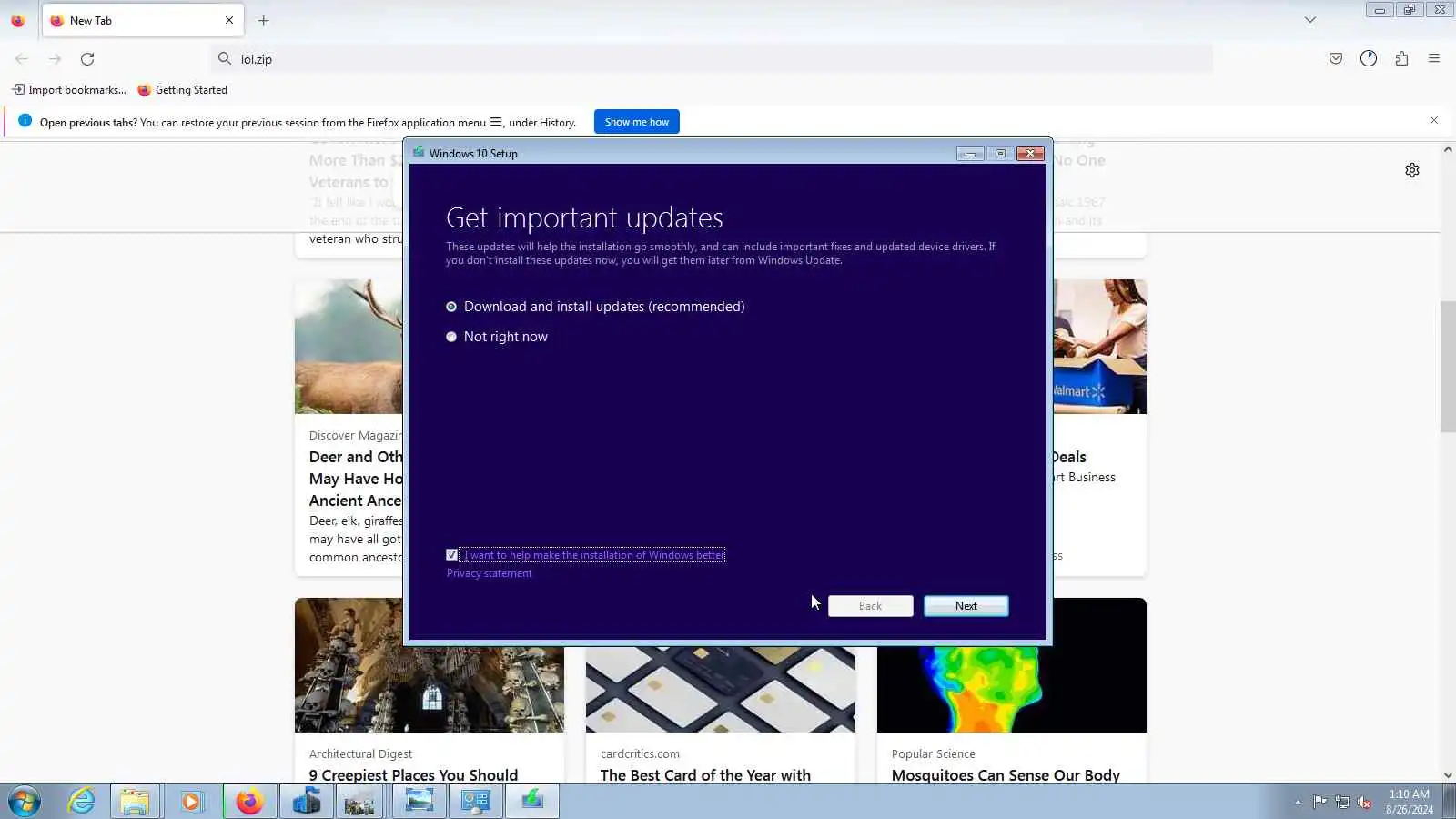Open the thermal body heat image thumbnail
The width and height of the screenshot is (1456, 819).
click(x=1012, y=690)
